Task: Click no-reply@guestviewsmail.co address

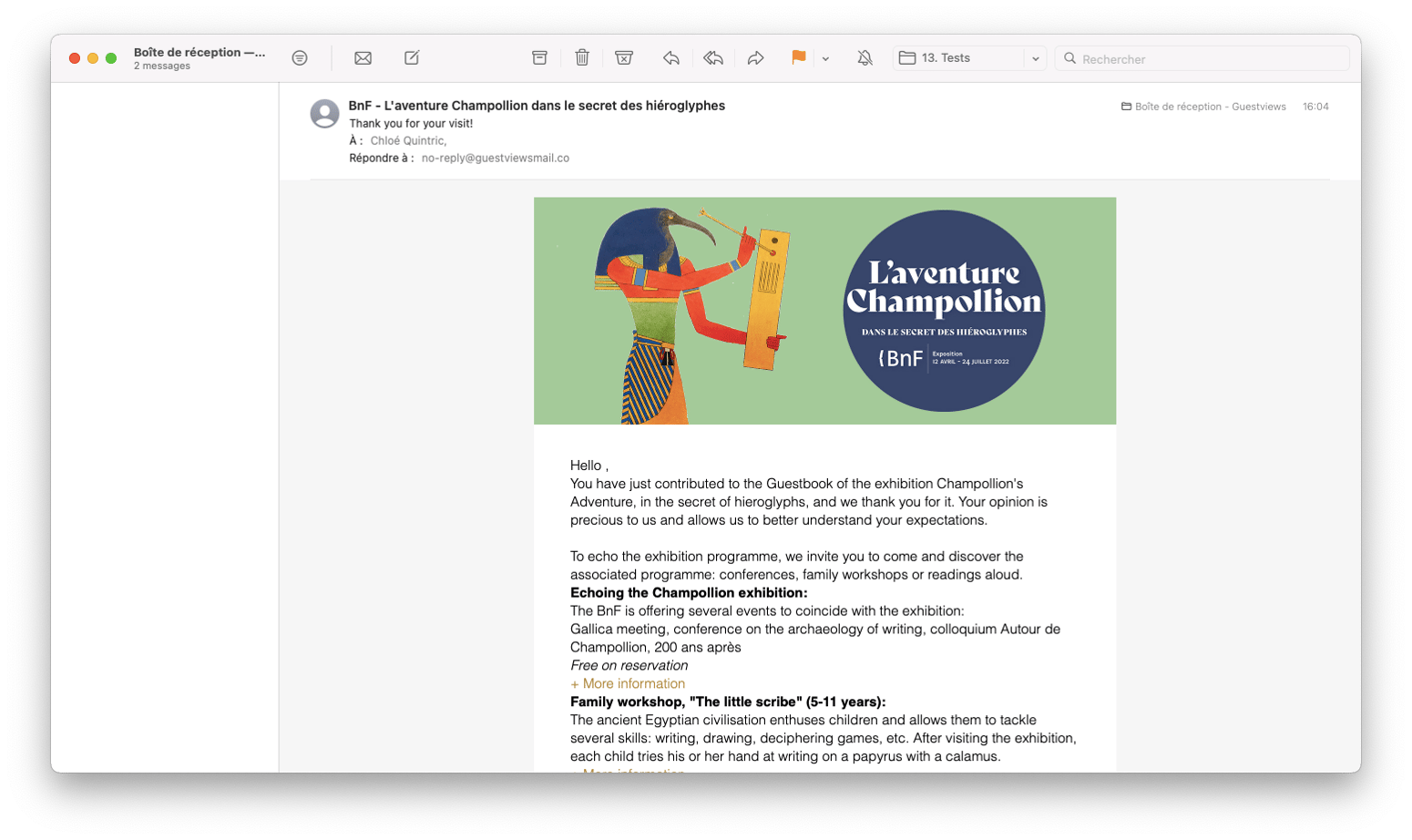Action: (496, 158)
